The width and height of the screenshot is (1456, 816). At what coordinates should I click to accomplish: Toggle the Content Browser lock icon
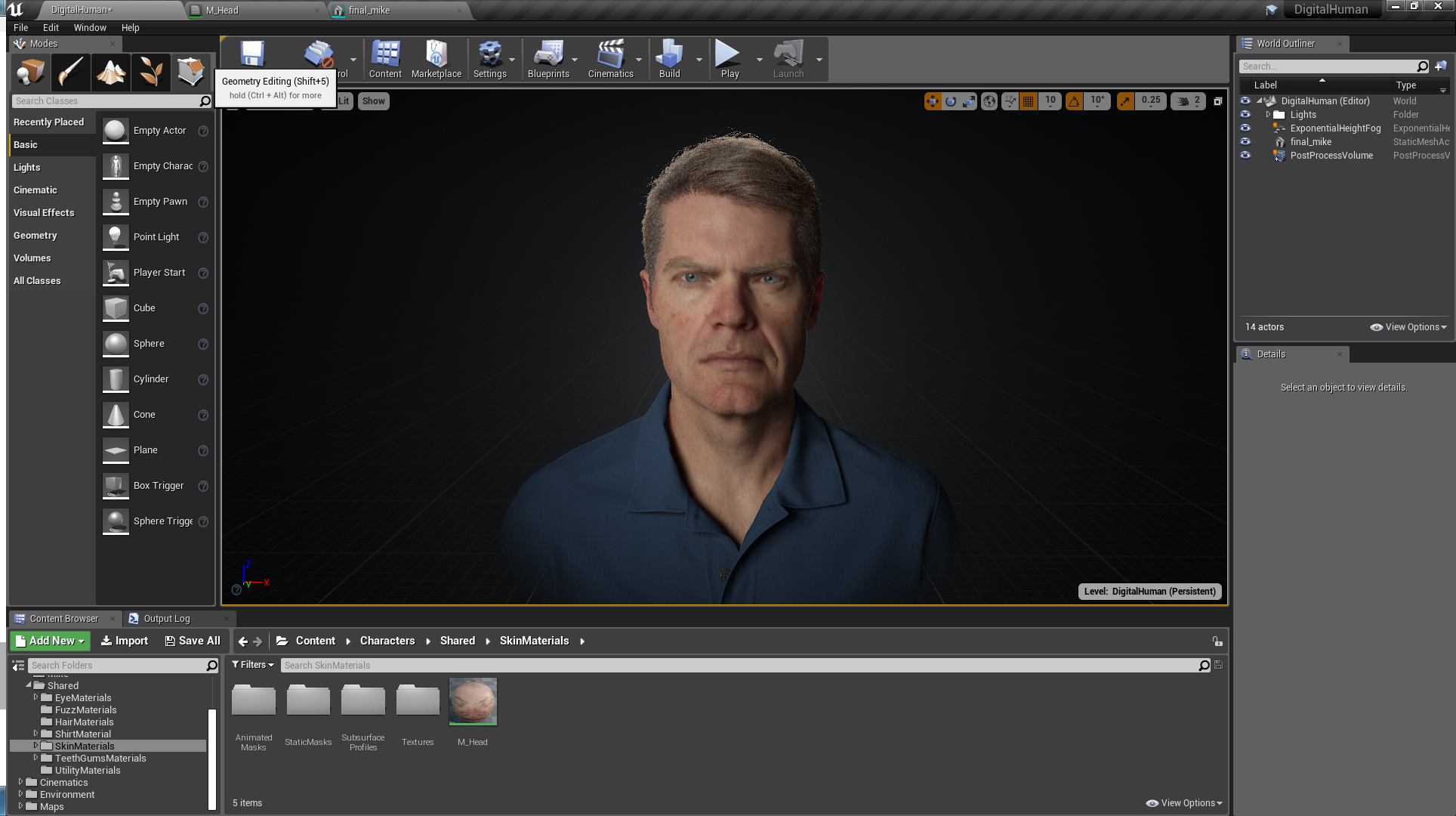[1217, 641]
